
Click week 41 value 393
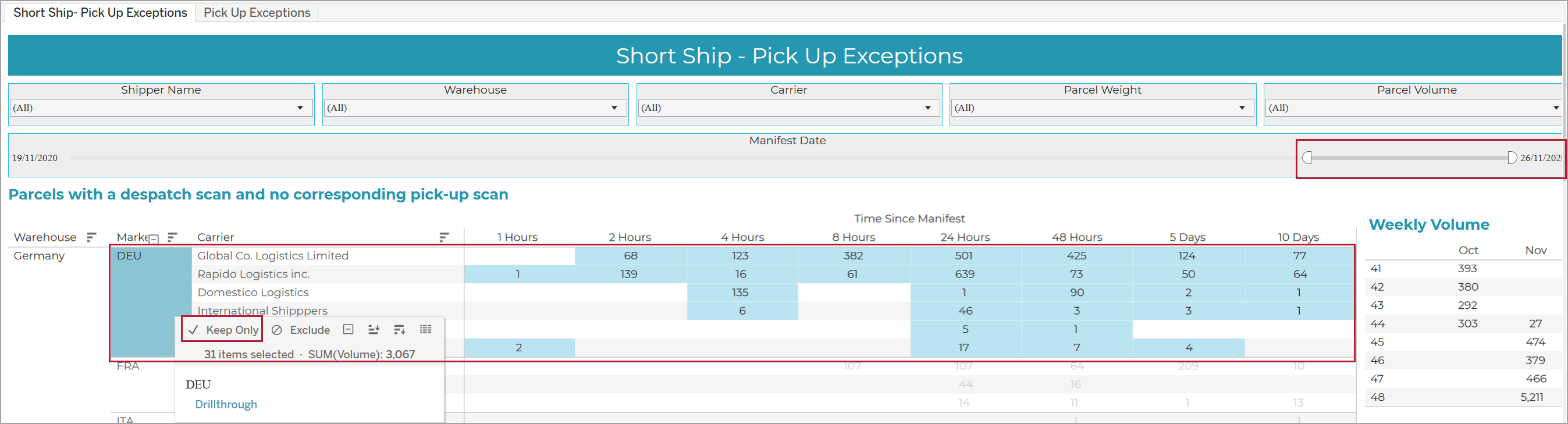coord(1467,268)
